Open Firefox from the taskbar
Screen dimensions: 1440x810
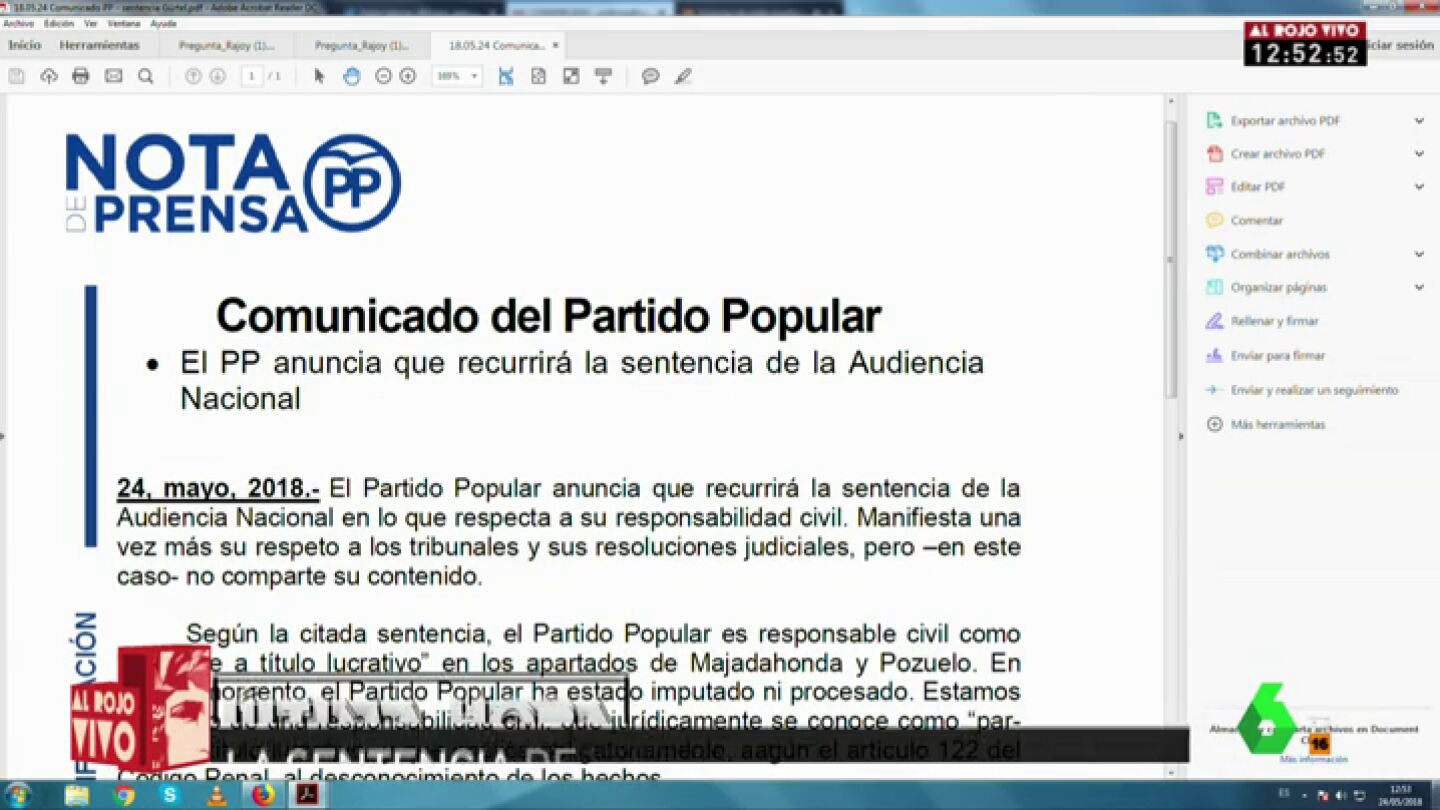pos(262,796)
